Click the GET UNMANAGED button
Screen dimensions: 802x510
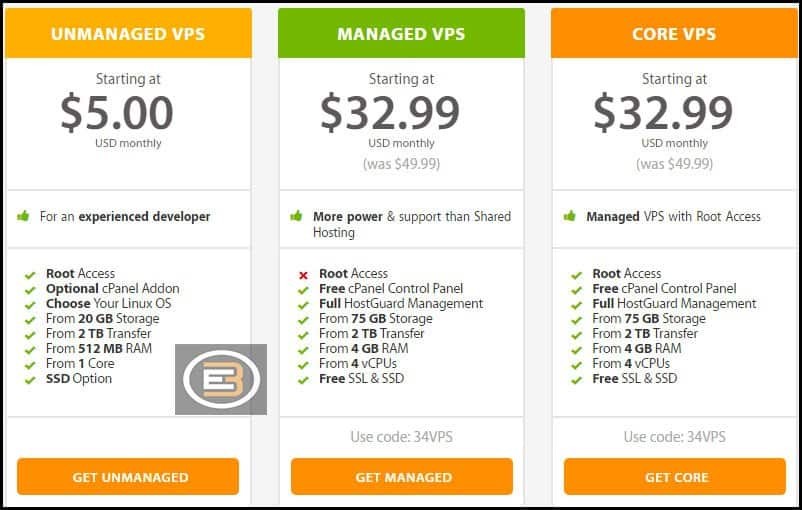128,476
